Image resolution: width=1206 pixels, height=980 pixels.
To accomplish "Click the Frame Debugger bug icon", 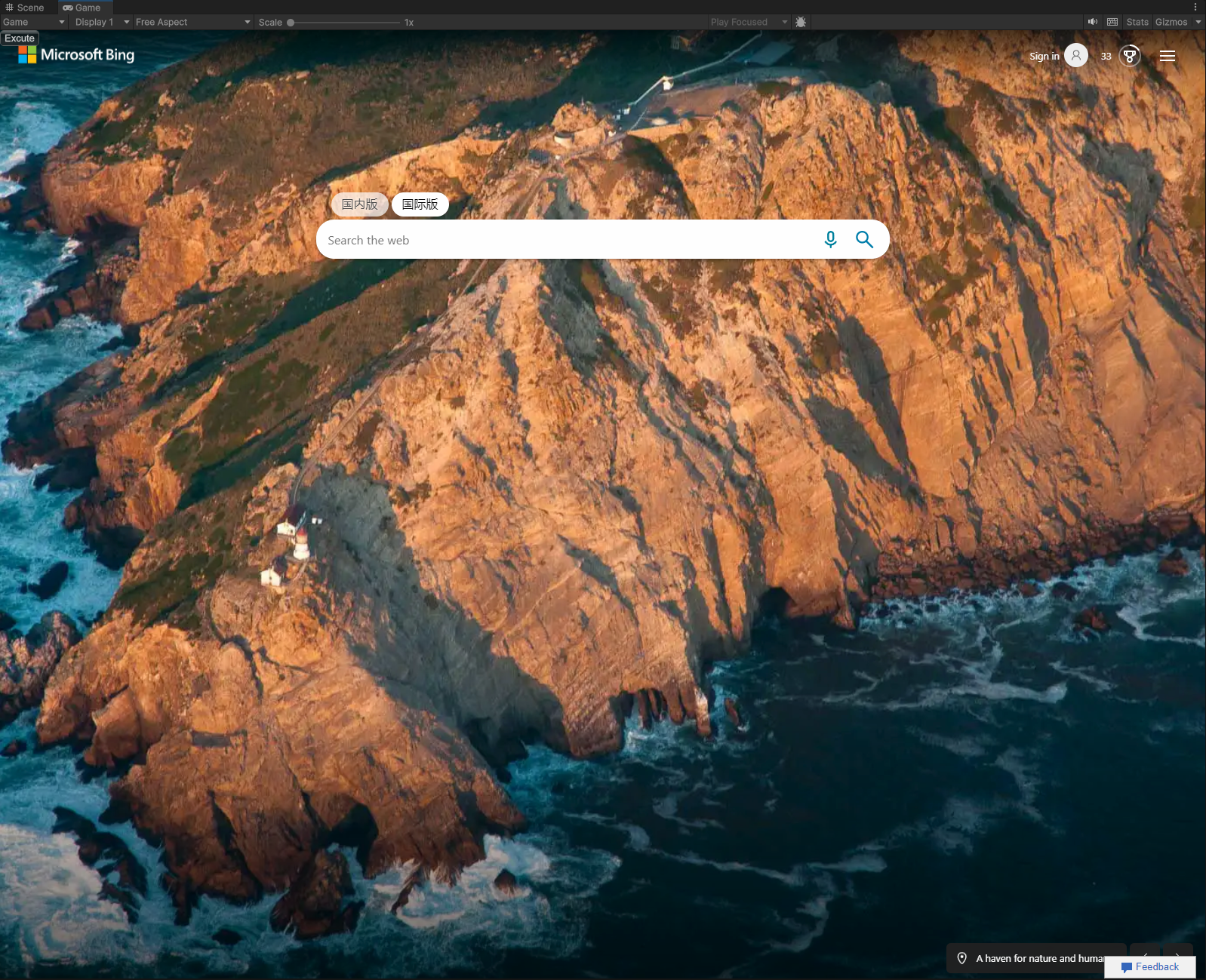I will (801, 22).
